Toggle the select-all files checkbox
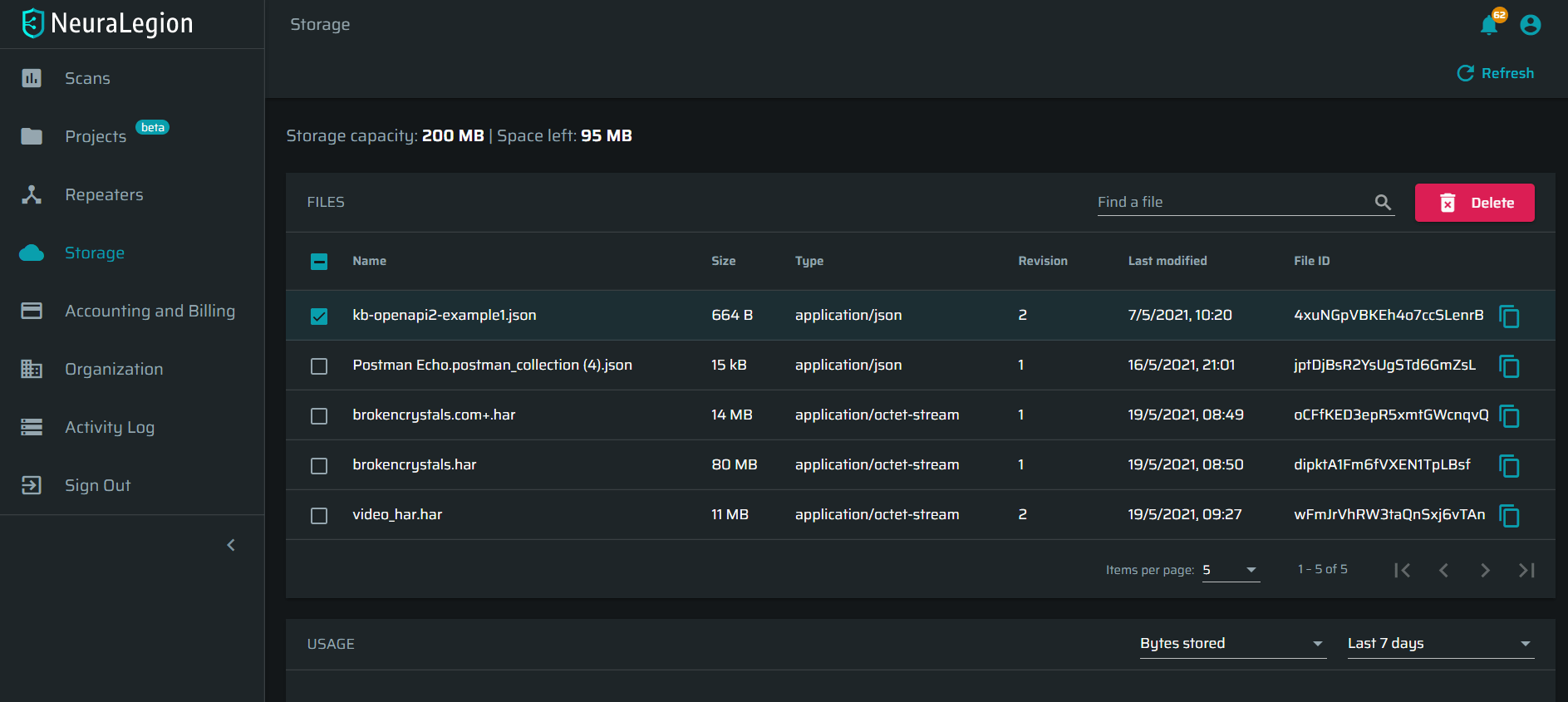1568x702 pixels. (x=319, y=262)
